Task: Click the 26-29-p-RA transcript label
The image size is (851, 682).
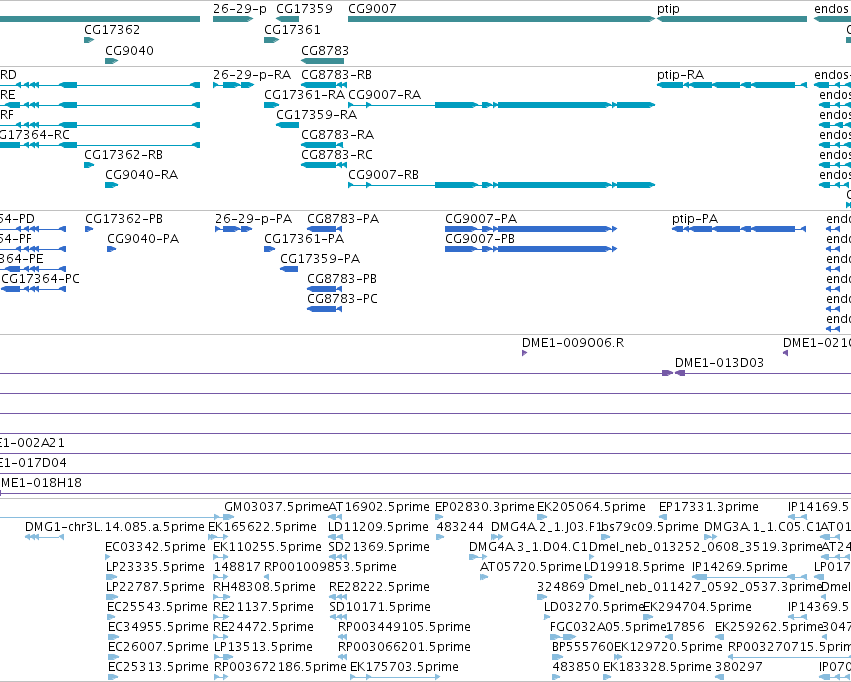Action: coord(252,74)
